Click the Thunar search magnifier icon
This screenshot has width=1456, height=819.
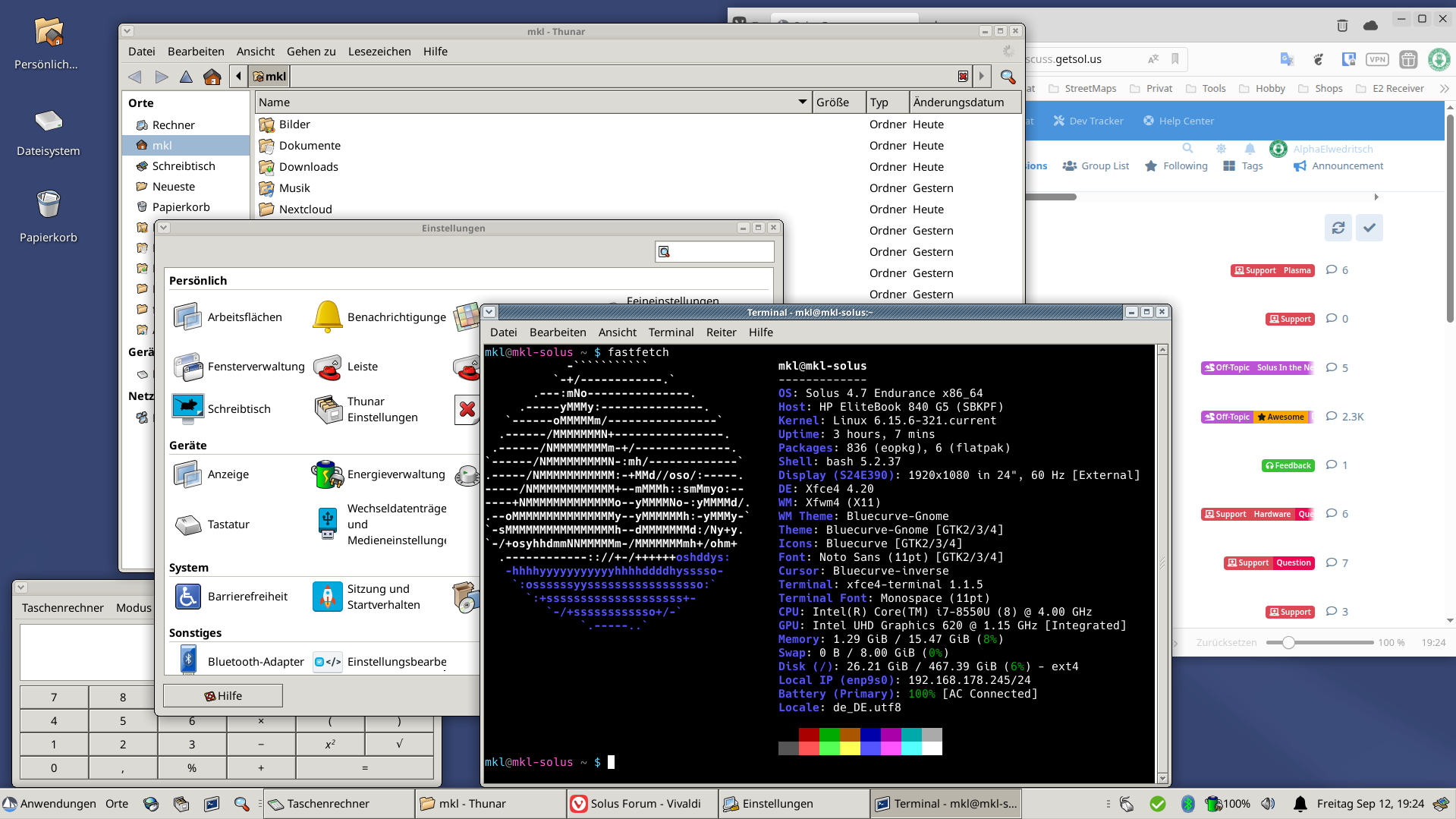point(1008,76)
